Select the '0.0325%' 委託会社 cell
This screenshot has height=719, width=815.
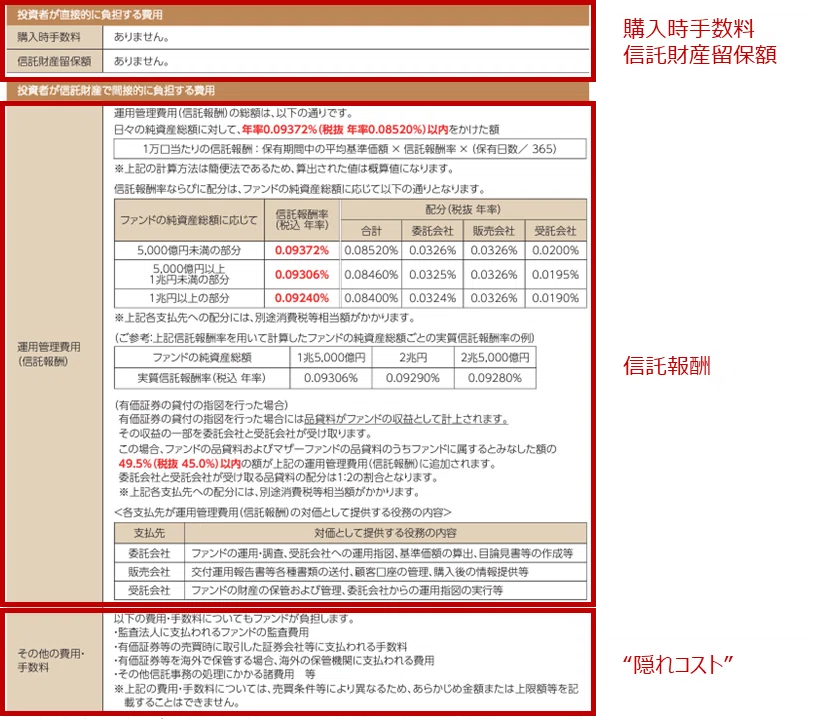[x=432, y=274]
